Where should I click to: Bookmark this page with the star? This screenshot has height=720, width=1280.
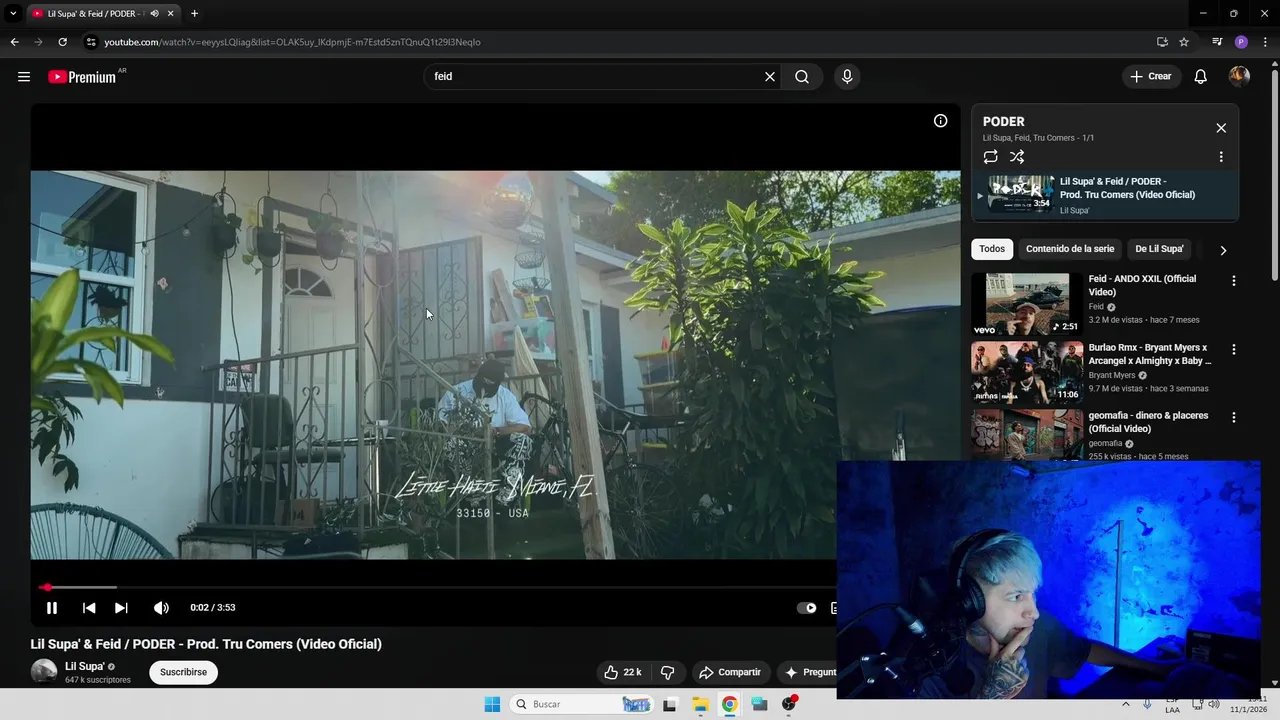coord(1184,42)
